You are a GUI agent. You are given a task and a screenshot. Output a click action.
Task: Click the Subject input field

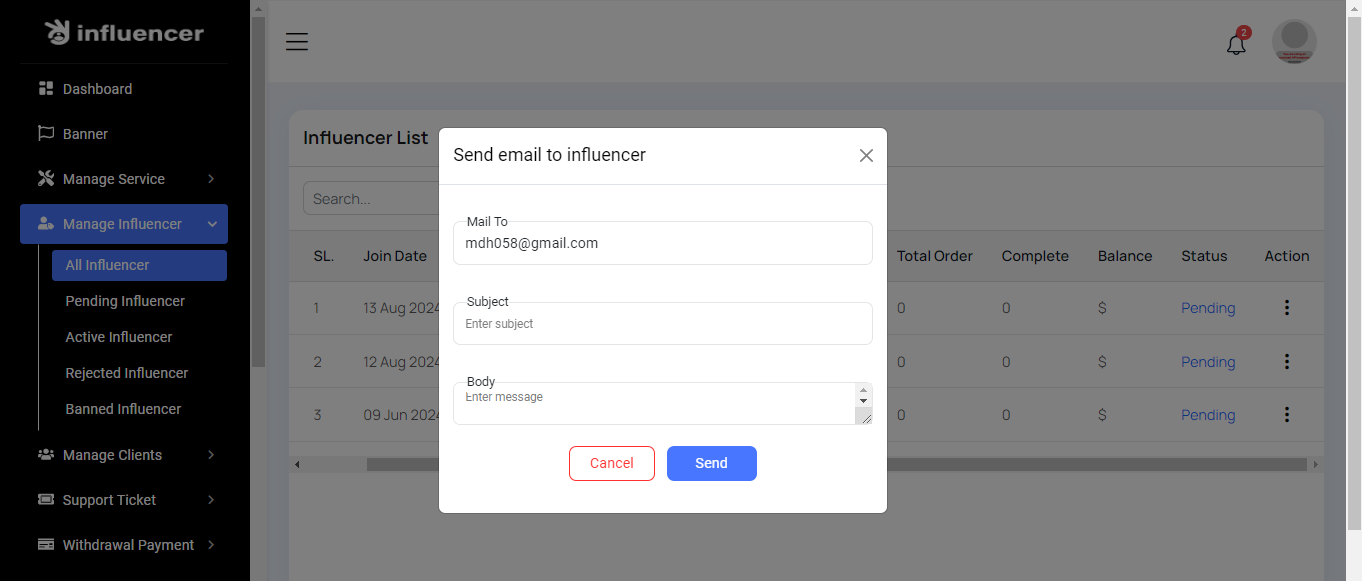click(662, 324)
